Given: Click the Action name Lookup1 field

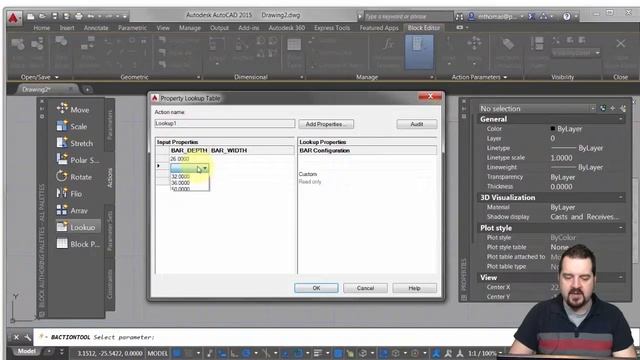Looking at the screenshot, I should point(224,123).
